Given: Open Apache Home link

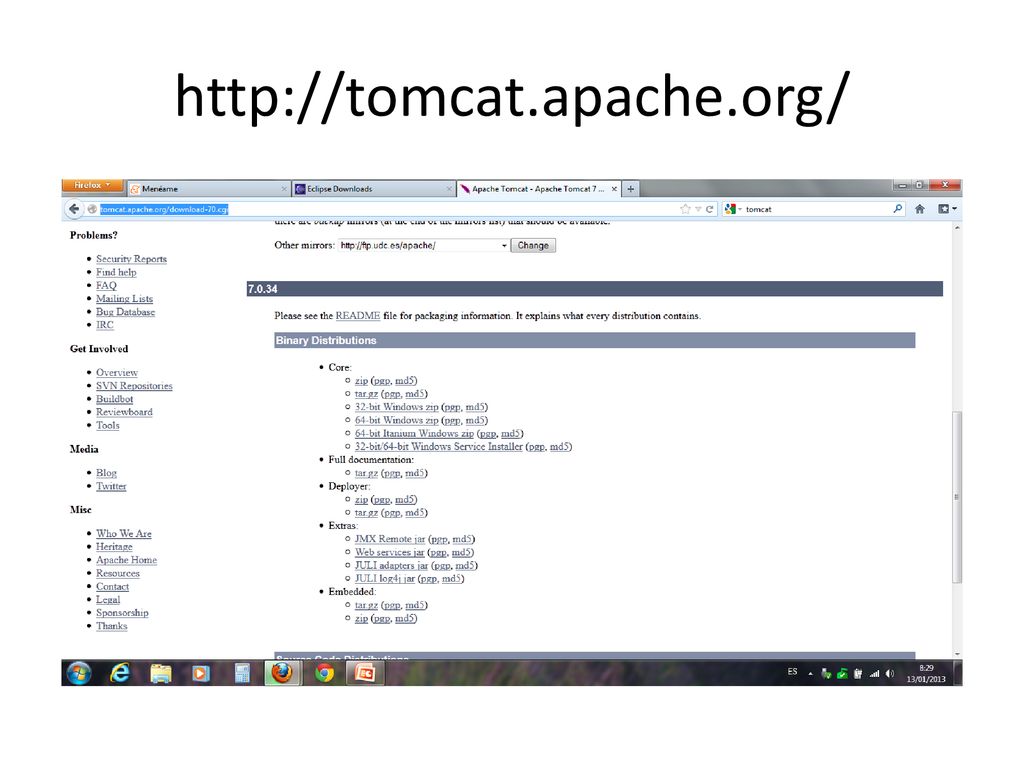Looking at the screenshot, I should click(x=126, y=560).
